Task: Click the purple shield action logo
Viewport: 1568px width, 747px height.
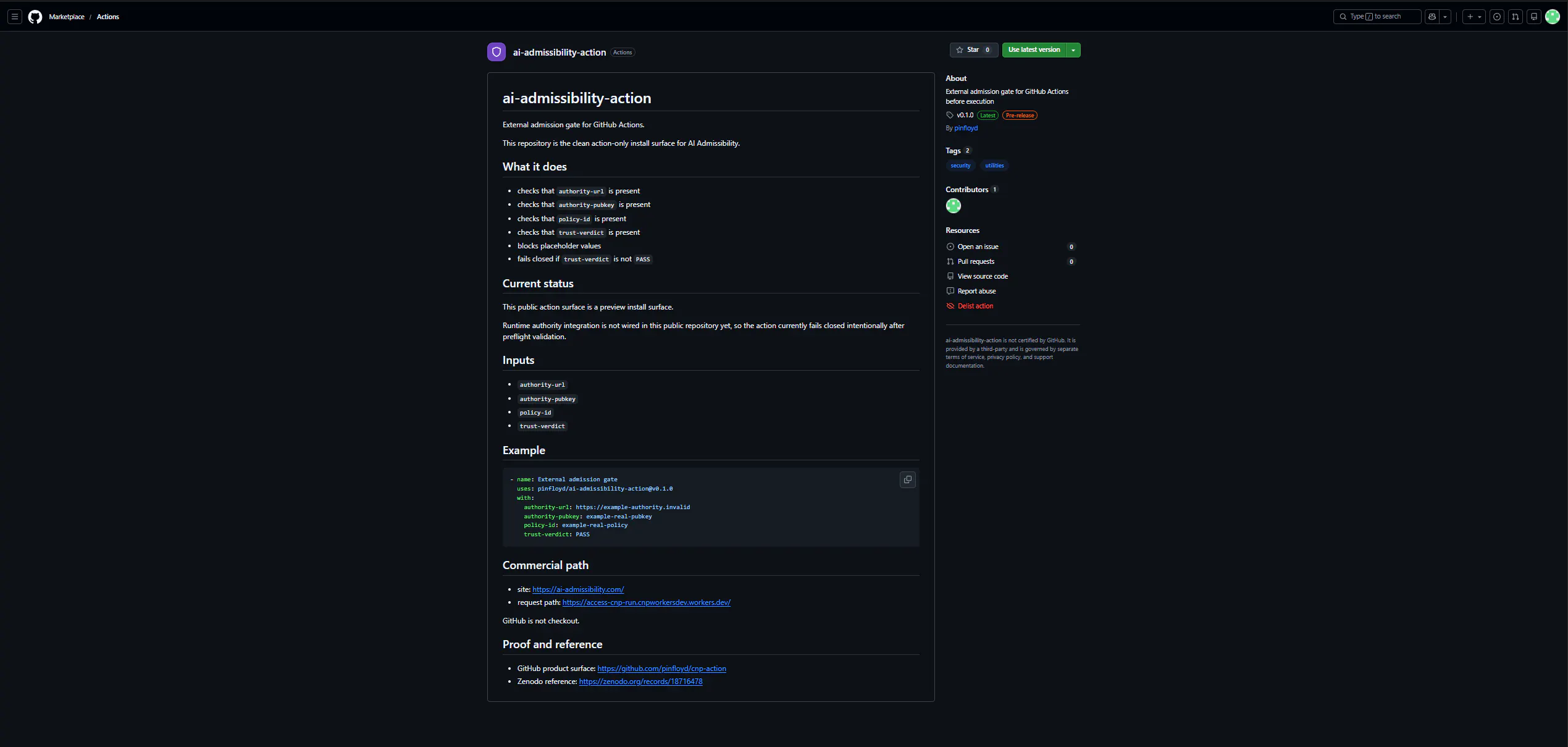Action: pos(497,52)
